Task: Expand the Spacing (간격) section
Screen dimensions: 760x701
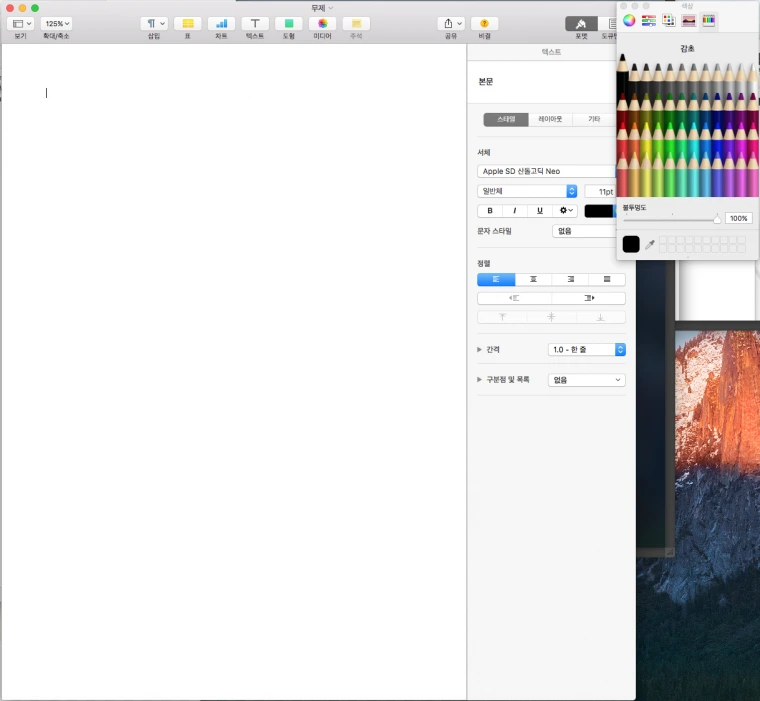Action: point(479,350)
